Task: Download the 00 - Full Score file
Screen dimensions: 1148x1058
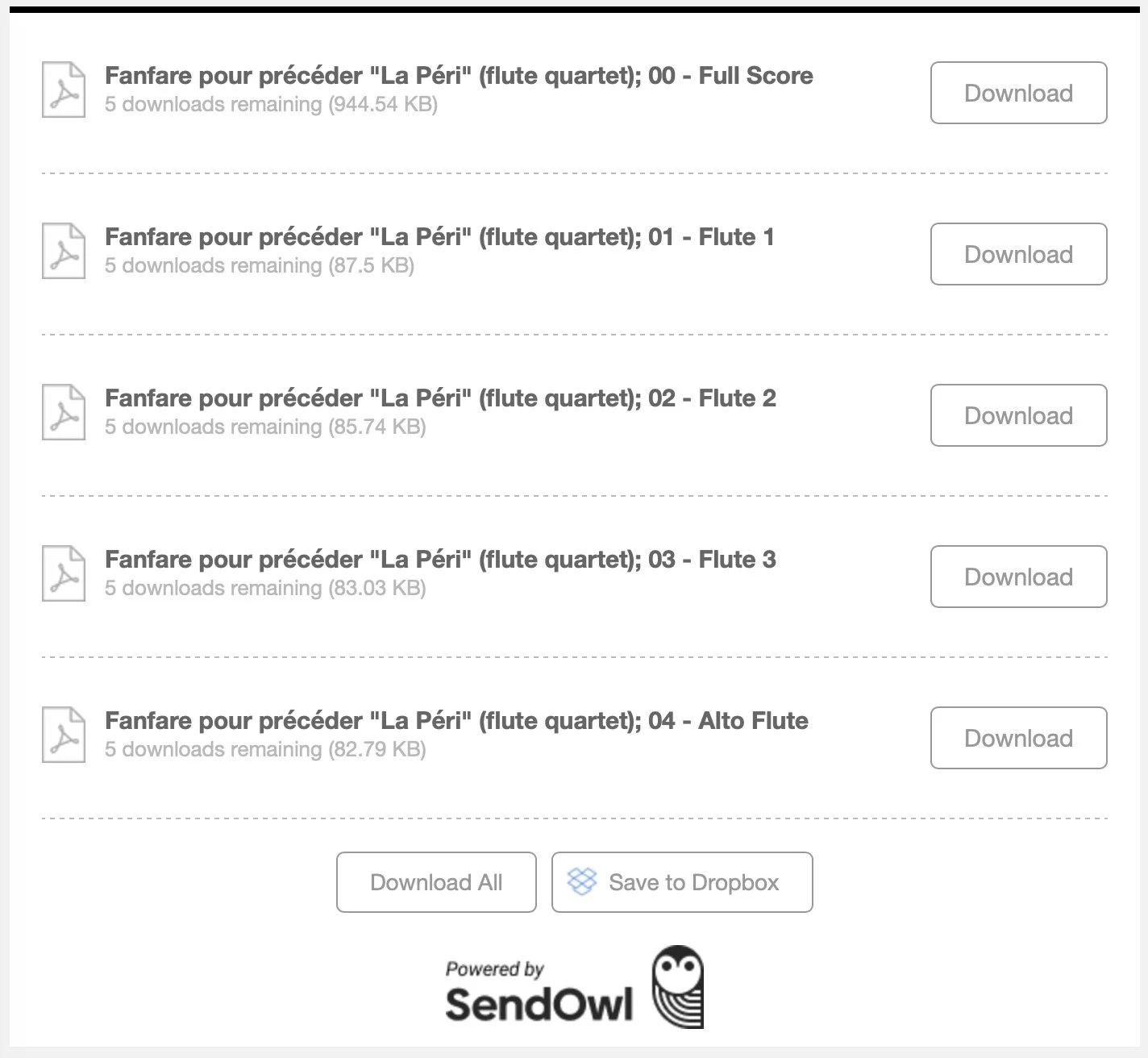Action: point(1018,93)
